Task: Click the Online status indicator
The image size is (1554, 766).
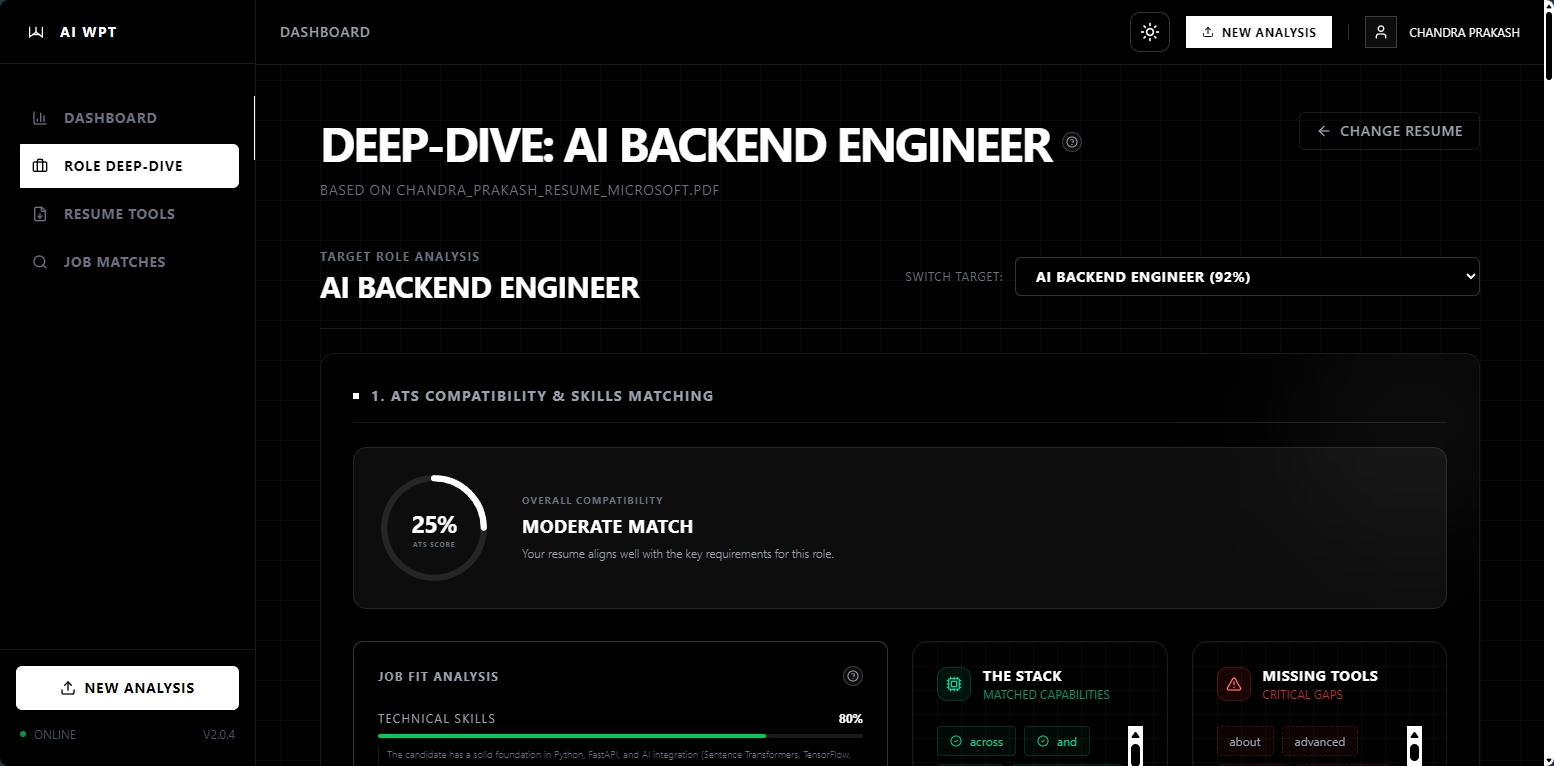Action: tap(48, 735)
